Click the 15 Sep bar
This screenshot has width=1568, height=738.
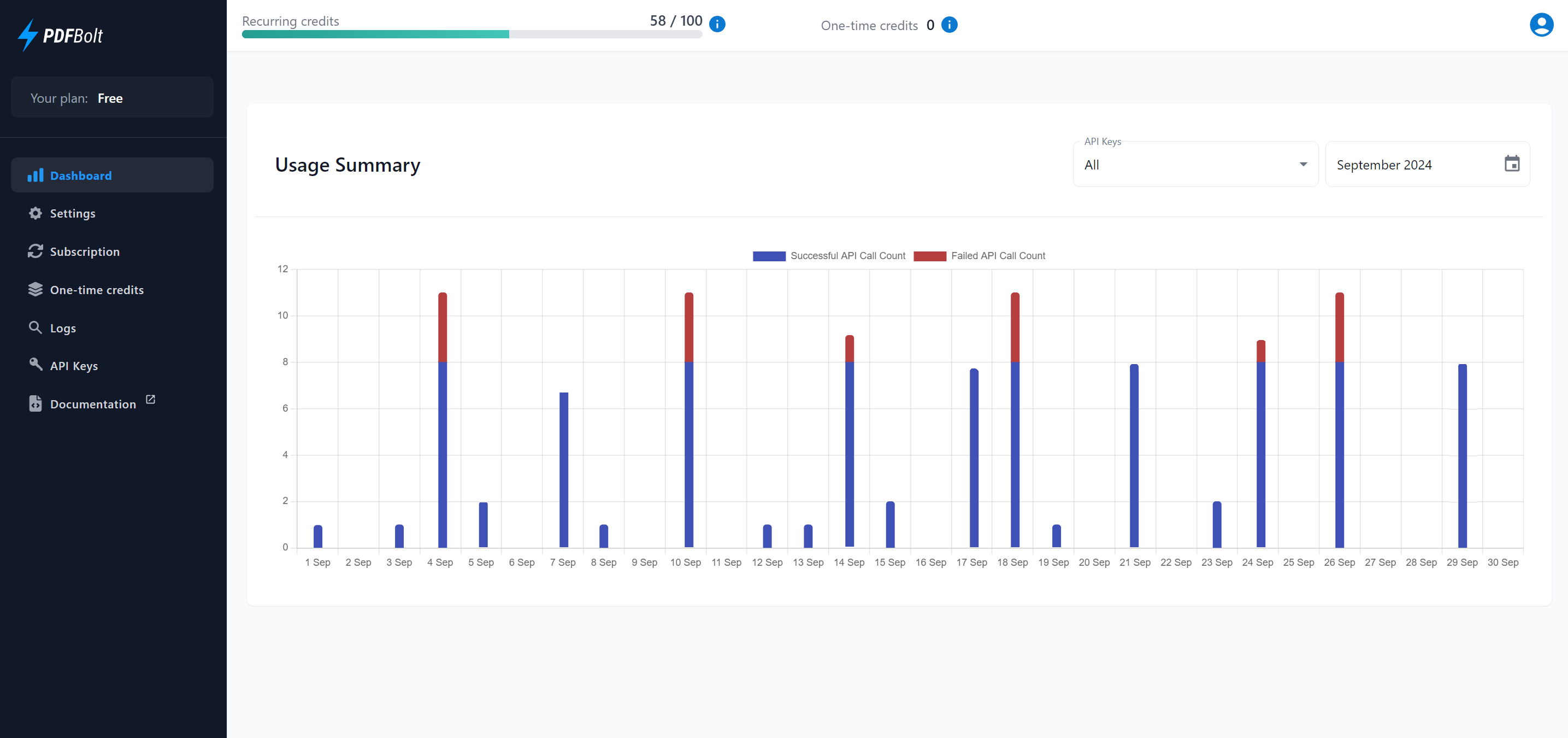click(891, 524)
